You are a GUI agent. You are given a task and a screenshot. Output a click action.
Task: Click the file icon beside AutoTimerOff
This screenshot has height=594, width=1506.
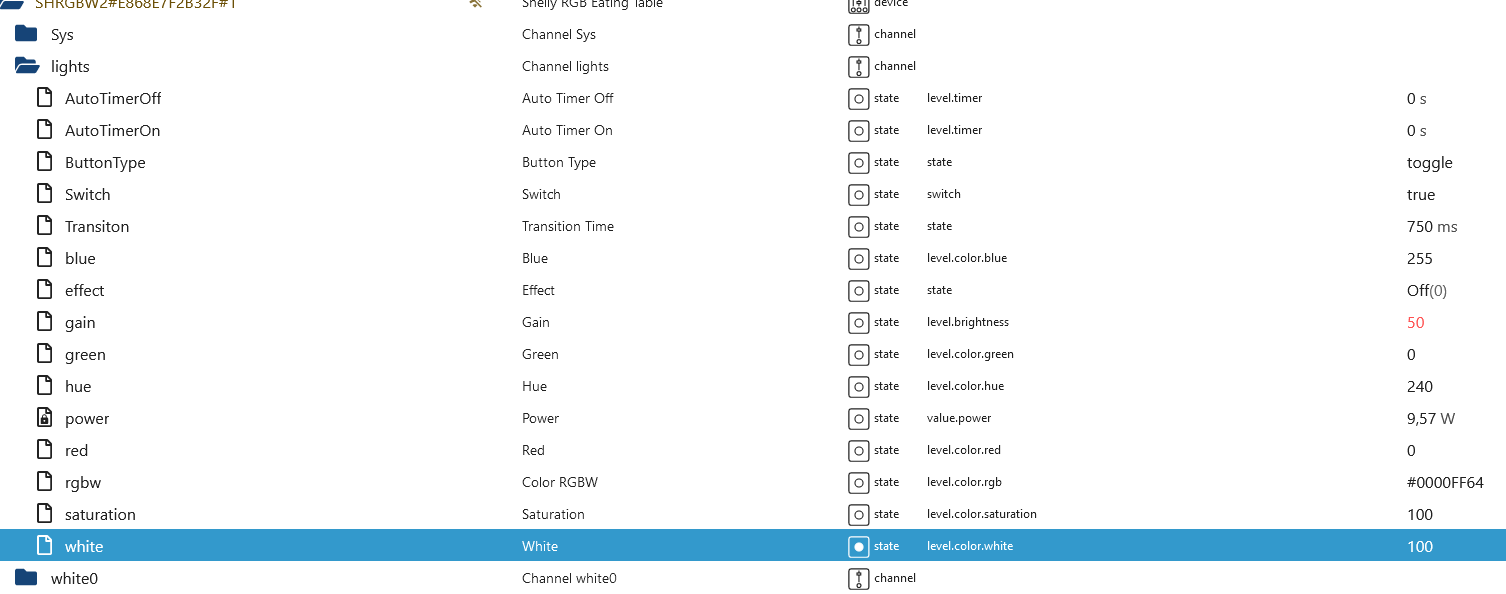[44, 98]
